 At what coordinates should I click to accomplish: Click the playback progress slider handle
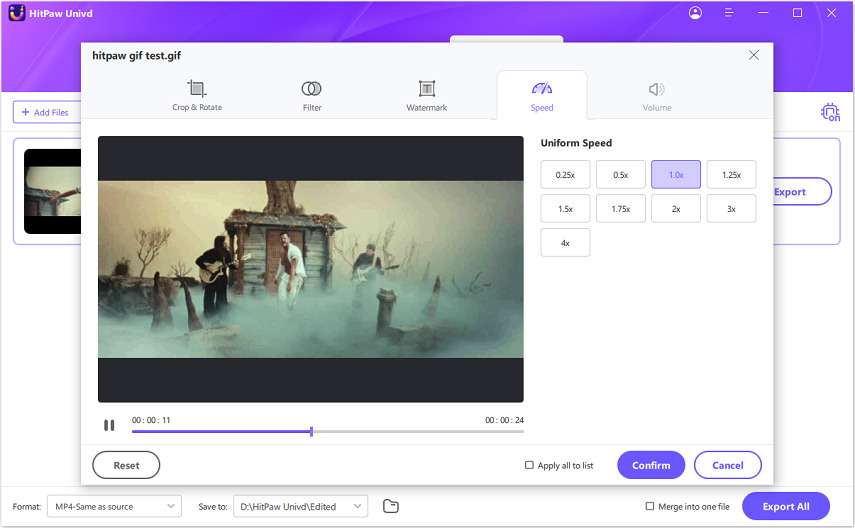click(x=311, y=431)
